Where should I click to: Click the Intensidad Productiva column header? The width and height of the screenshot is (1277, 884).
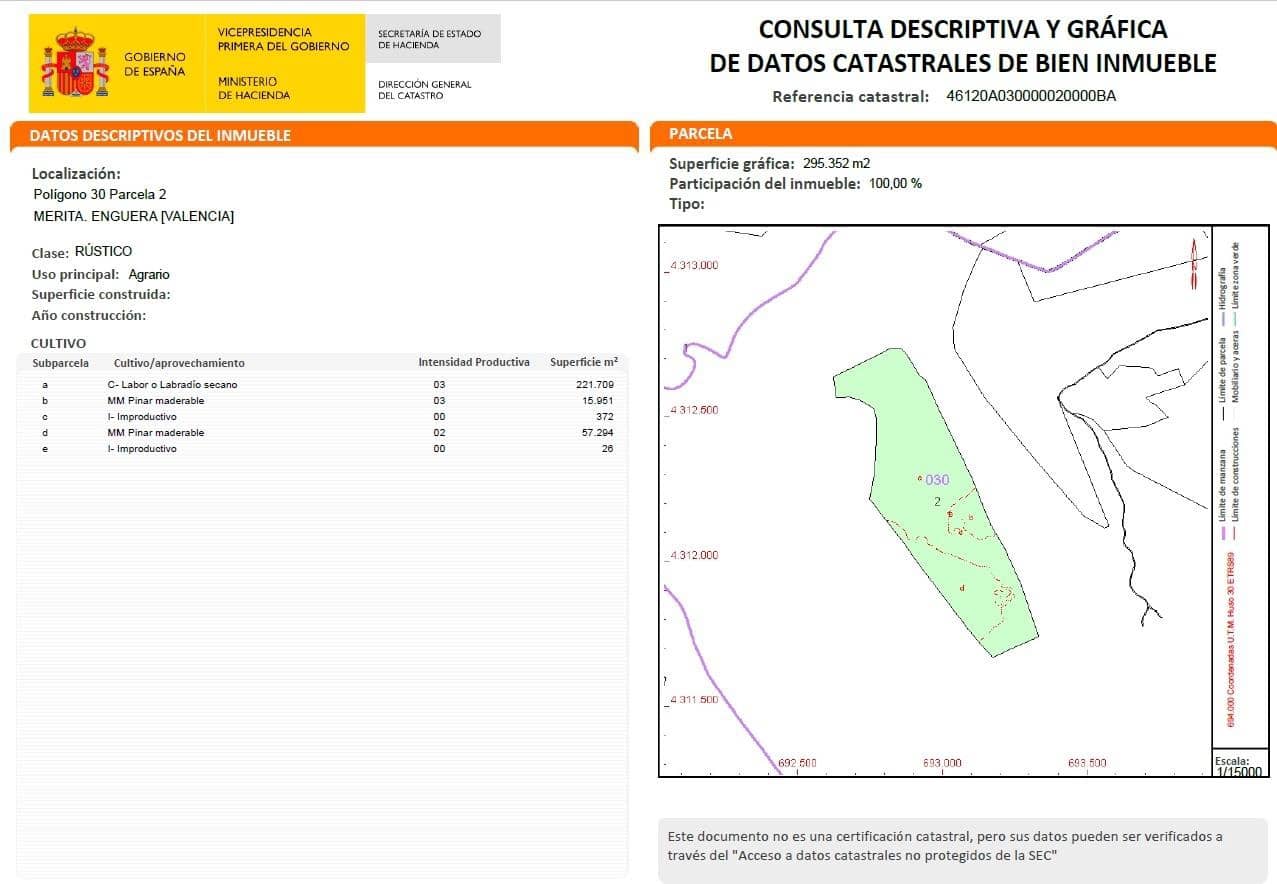click(473, 362)
